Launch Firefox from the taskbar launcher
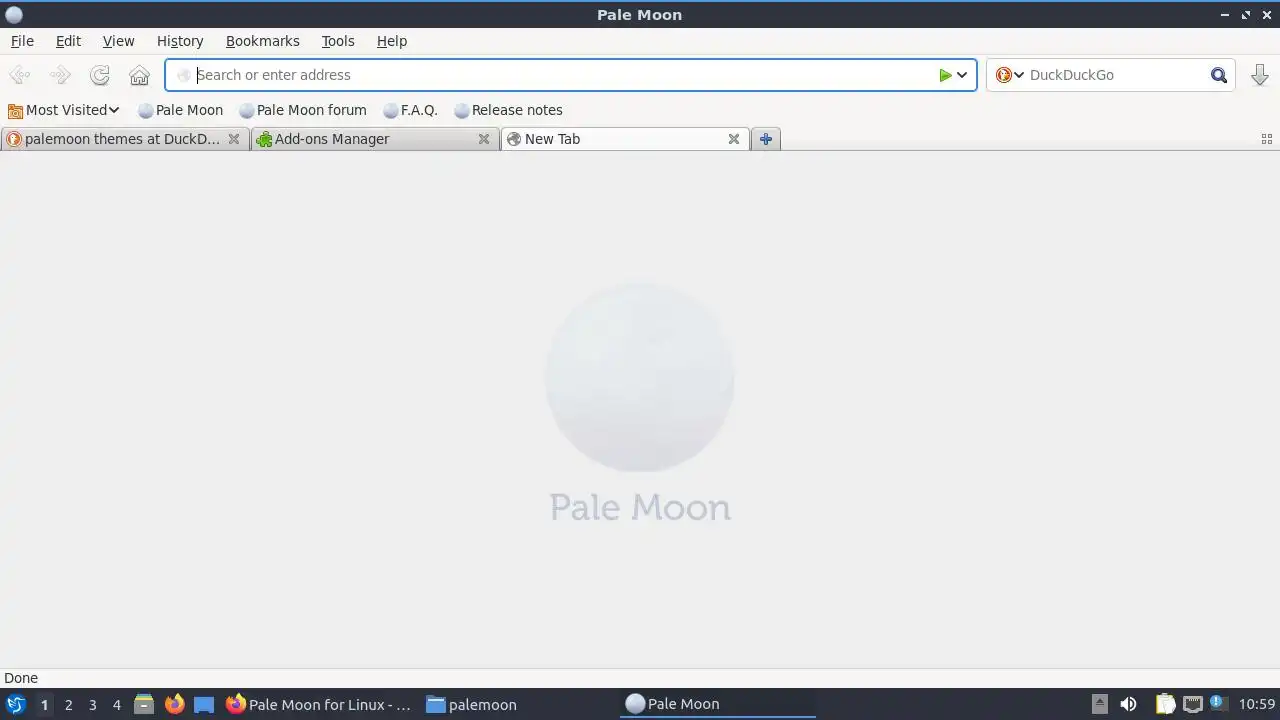Viewport: 1280px width, 720px height. (174, 704)
